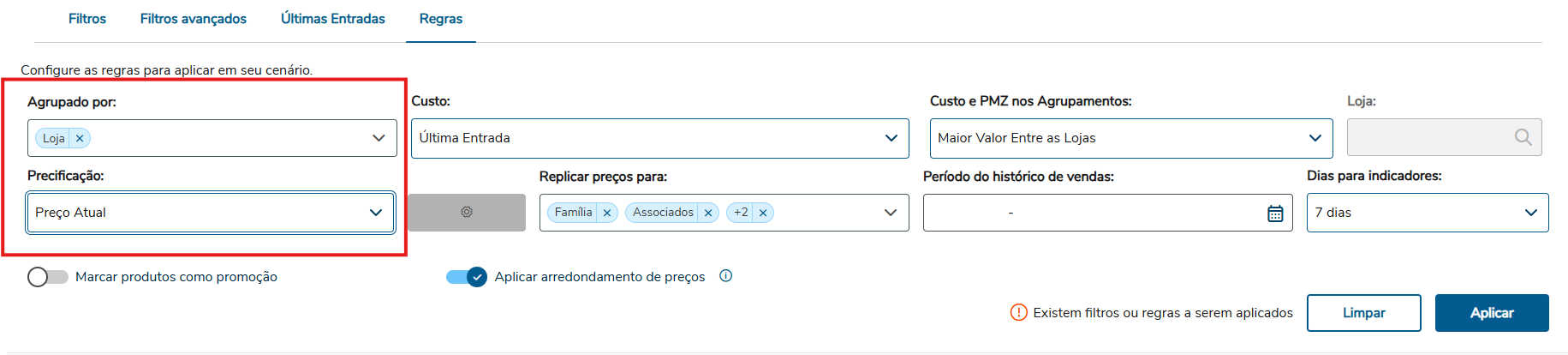Click the search magnifier in Loja field
1568x355 pixels.
(x=1523, y=137)
